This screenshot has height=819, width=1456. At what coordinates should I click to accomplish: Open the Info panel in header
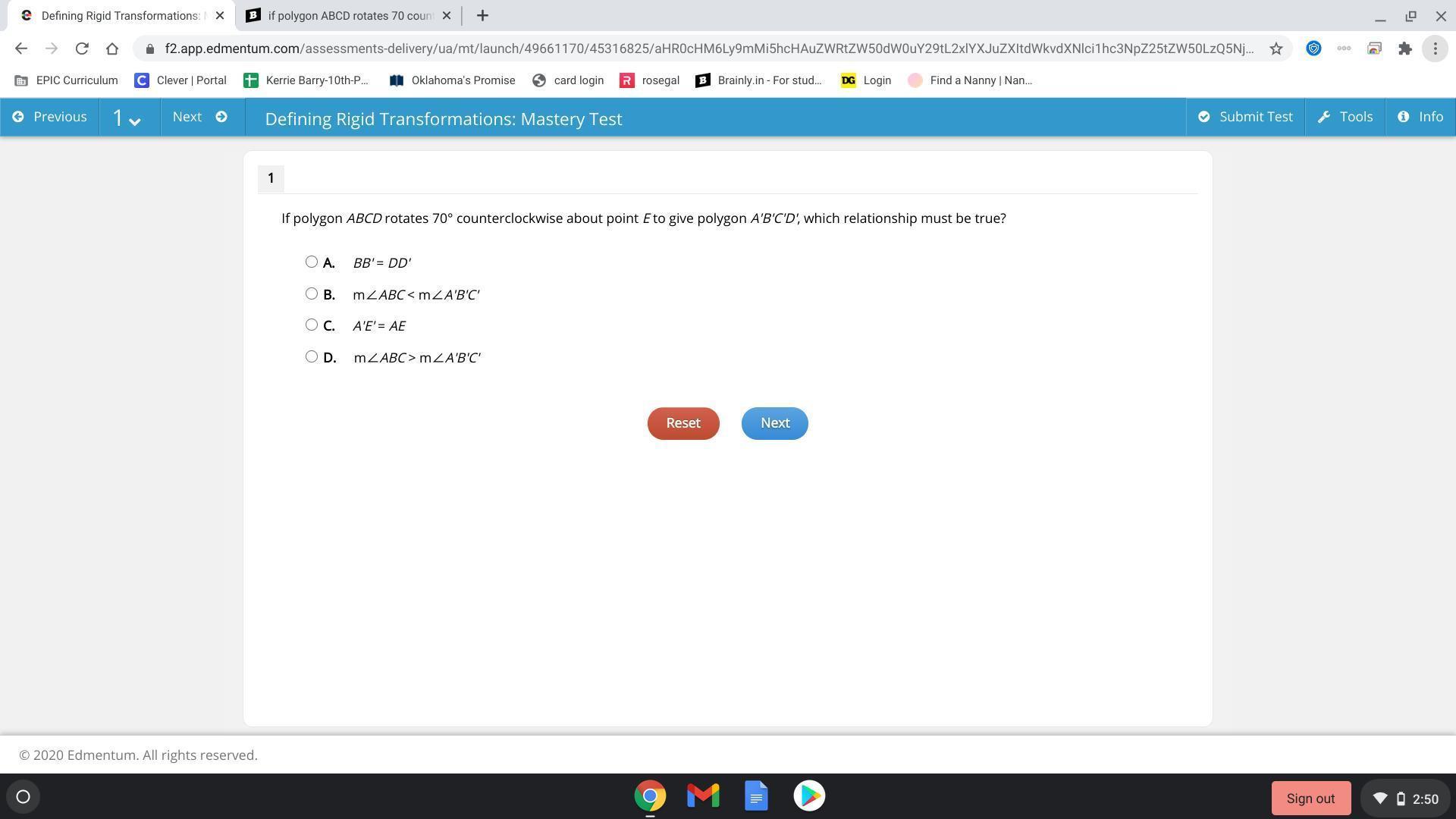click(x=1420, y=117)
